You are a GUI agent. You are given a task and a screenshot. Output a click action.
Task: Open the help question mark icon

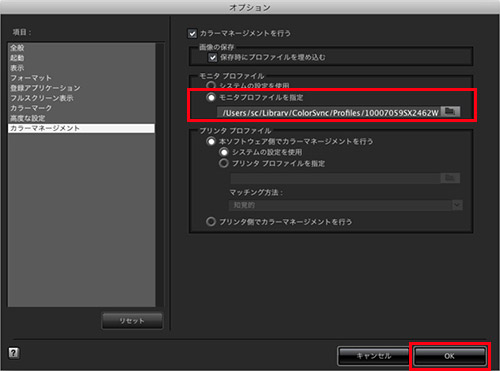(x=14, y=353)
